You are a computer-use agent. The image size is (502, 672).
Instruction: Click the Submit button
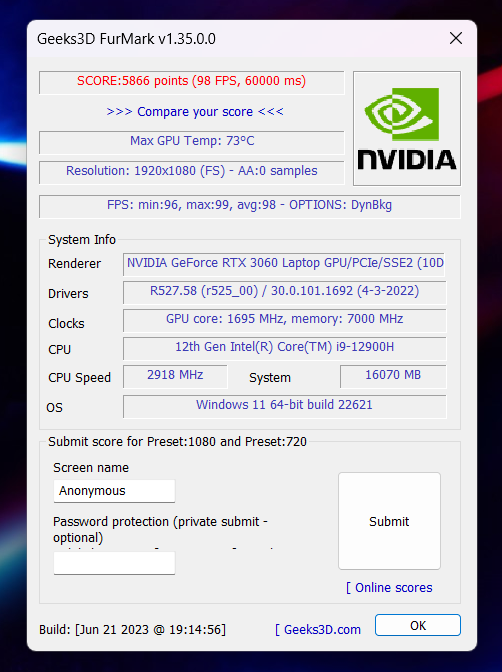point(389,521)
